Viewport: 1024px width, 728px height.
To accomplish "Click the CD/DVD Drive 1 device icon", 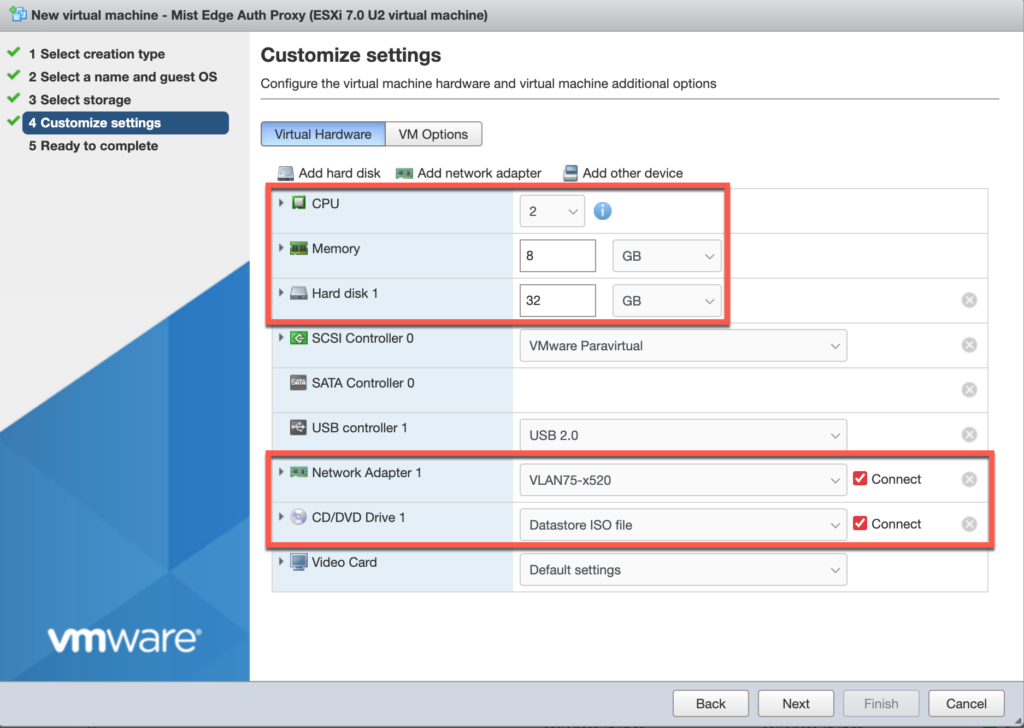I will (300, 517).
